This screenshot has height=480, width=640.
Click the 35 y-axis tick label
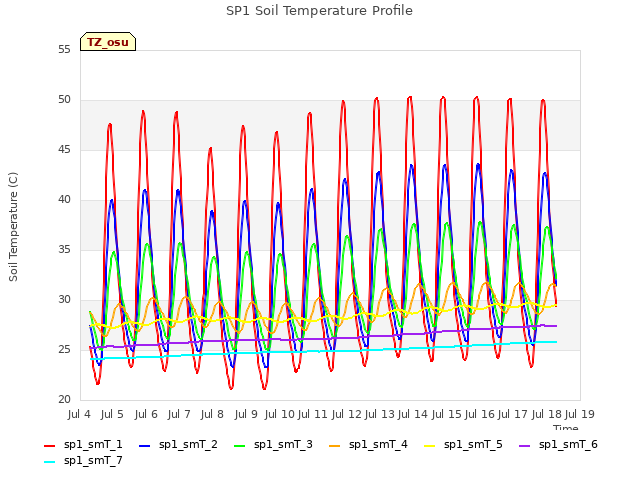tap(64, 250)
